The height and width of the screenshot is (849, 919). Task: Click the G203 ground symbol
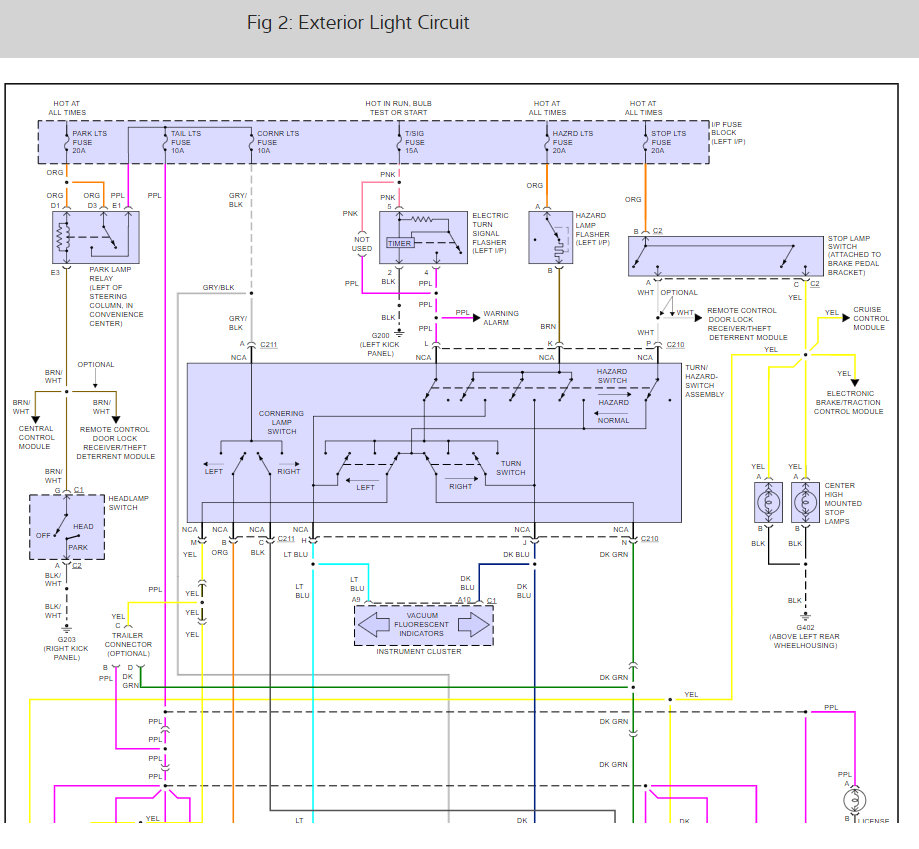point(67,630)
